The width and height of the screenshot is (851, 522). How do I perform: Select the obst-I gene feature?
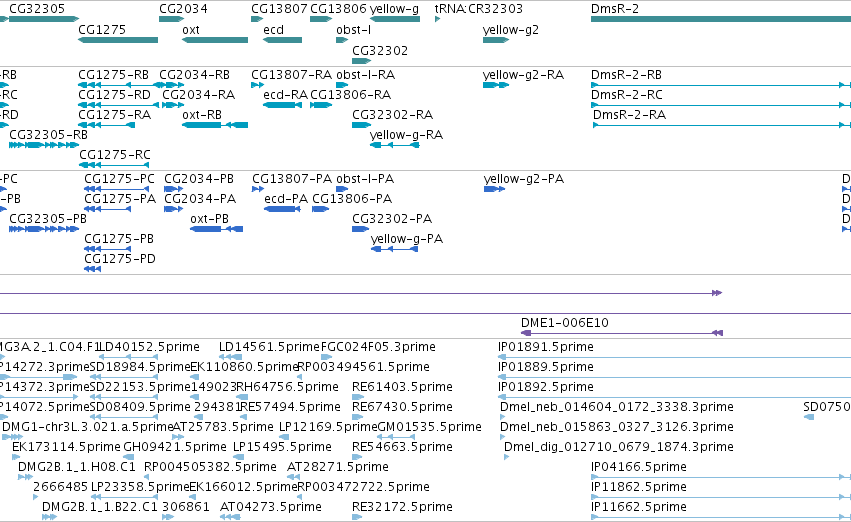[x=342, y=40]
